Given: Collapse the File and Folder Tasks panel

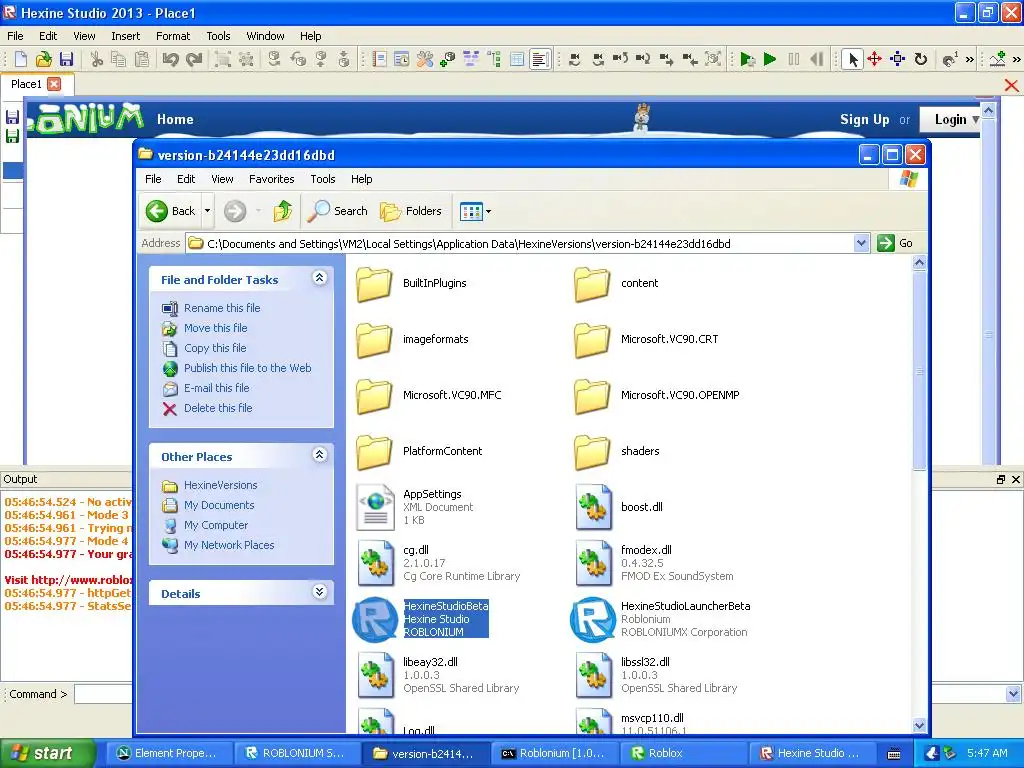Looking at the screenshot, I should pos(319,278).
